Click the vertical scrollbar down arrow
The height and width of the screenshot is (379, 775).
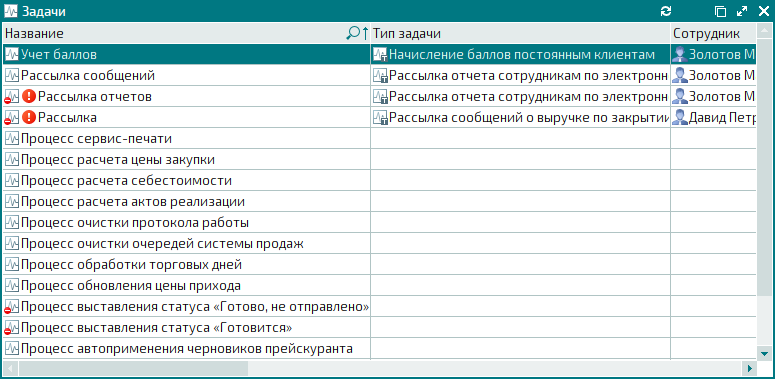coord(765,353)
